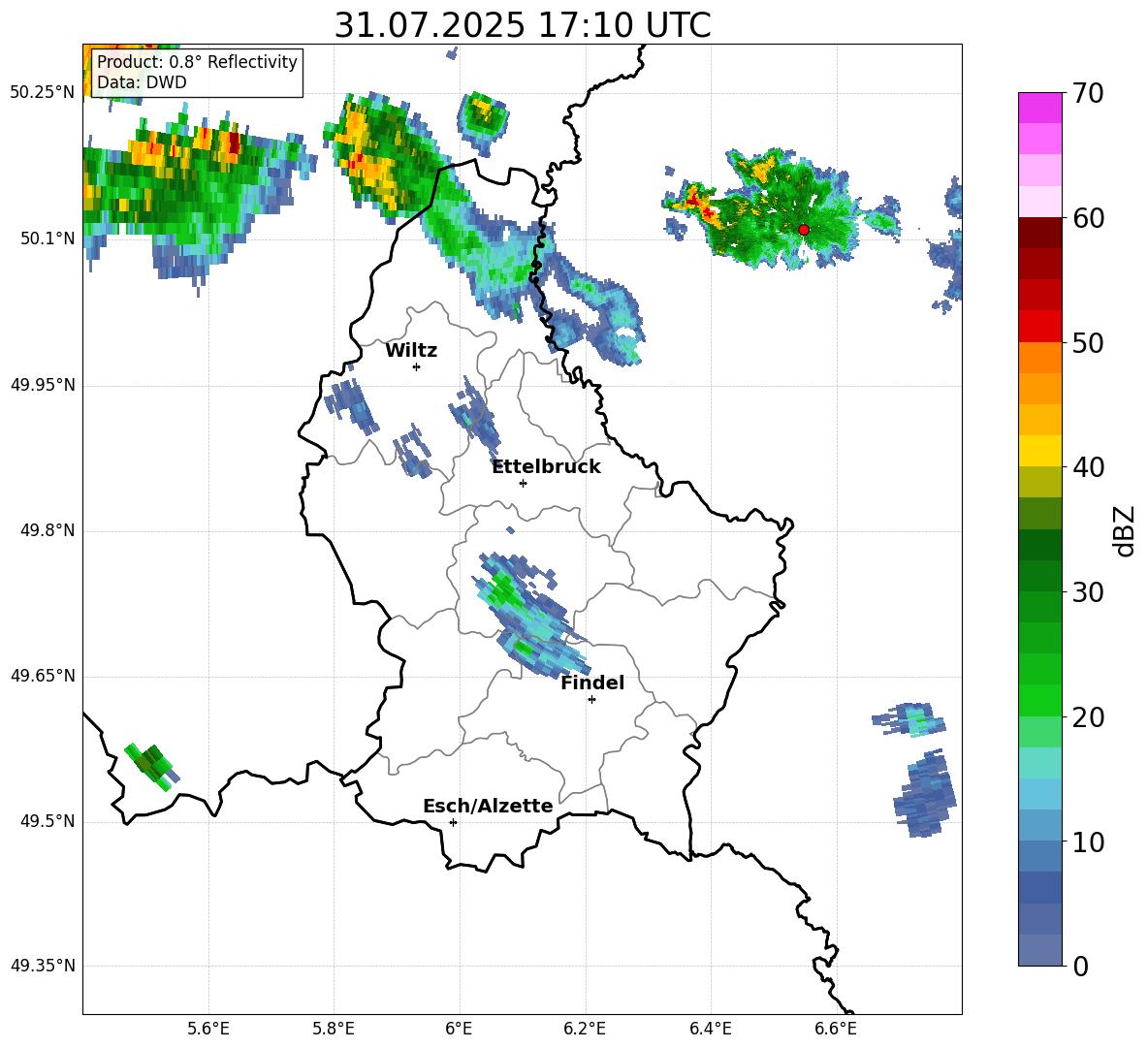The height and width of the screenshot is (1048, 1148).
Task: Click the cross marker below Ettelbruck
Action: (x=523, y=483)
